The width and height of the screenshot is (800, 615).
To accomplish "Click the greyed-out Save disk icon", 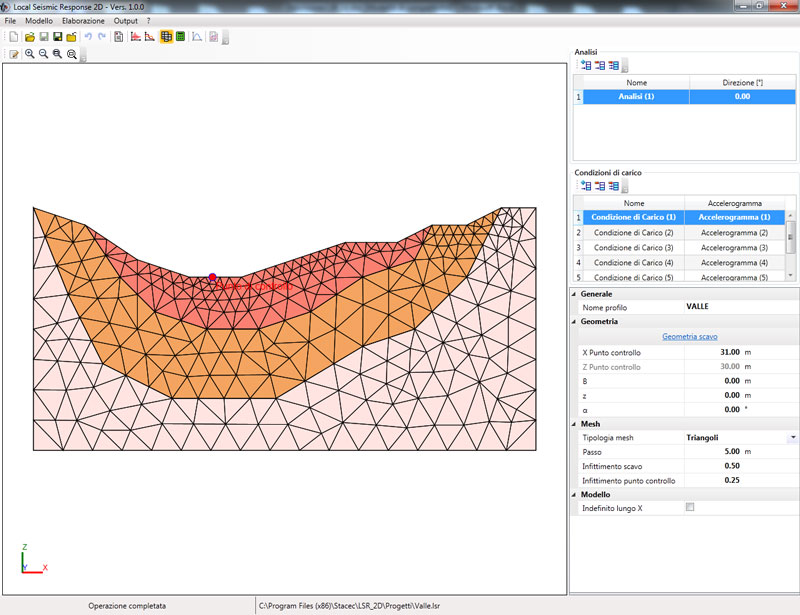I will pyautogui.click(x=43, y=37).
